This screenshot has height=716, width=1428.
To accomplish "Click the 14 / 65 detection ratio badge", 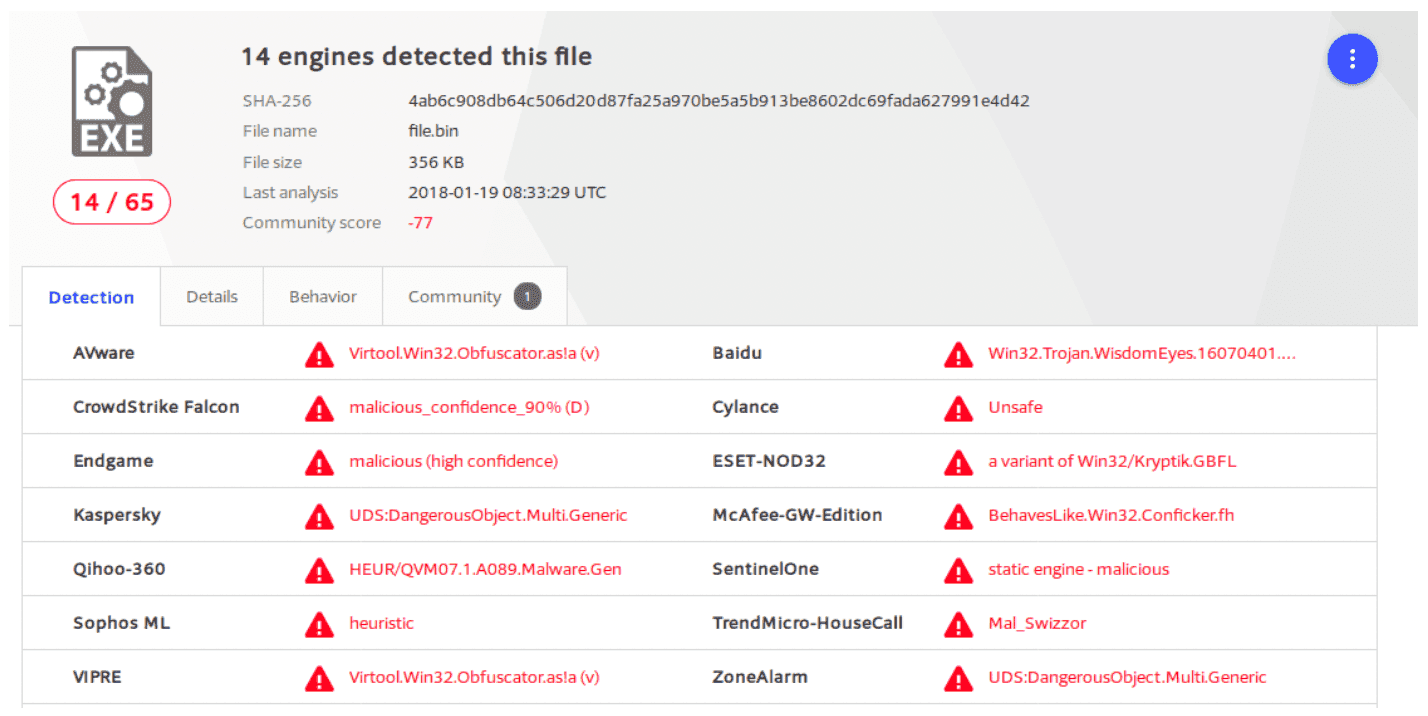I will point(112,203).
